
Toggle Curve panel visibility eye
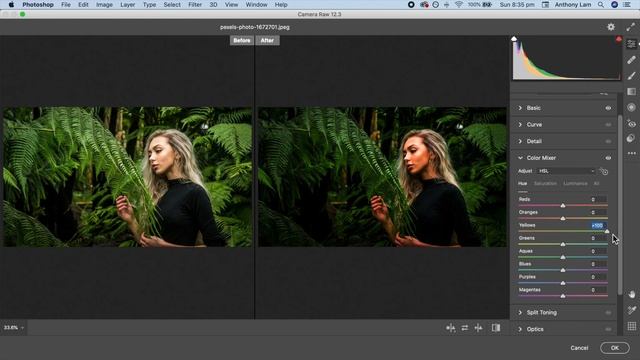(x=608, y=124)
